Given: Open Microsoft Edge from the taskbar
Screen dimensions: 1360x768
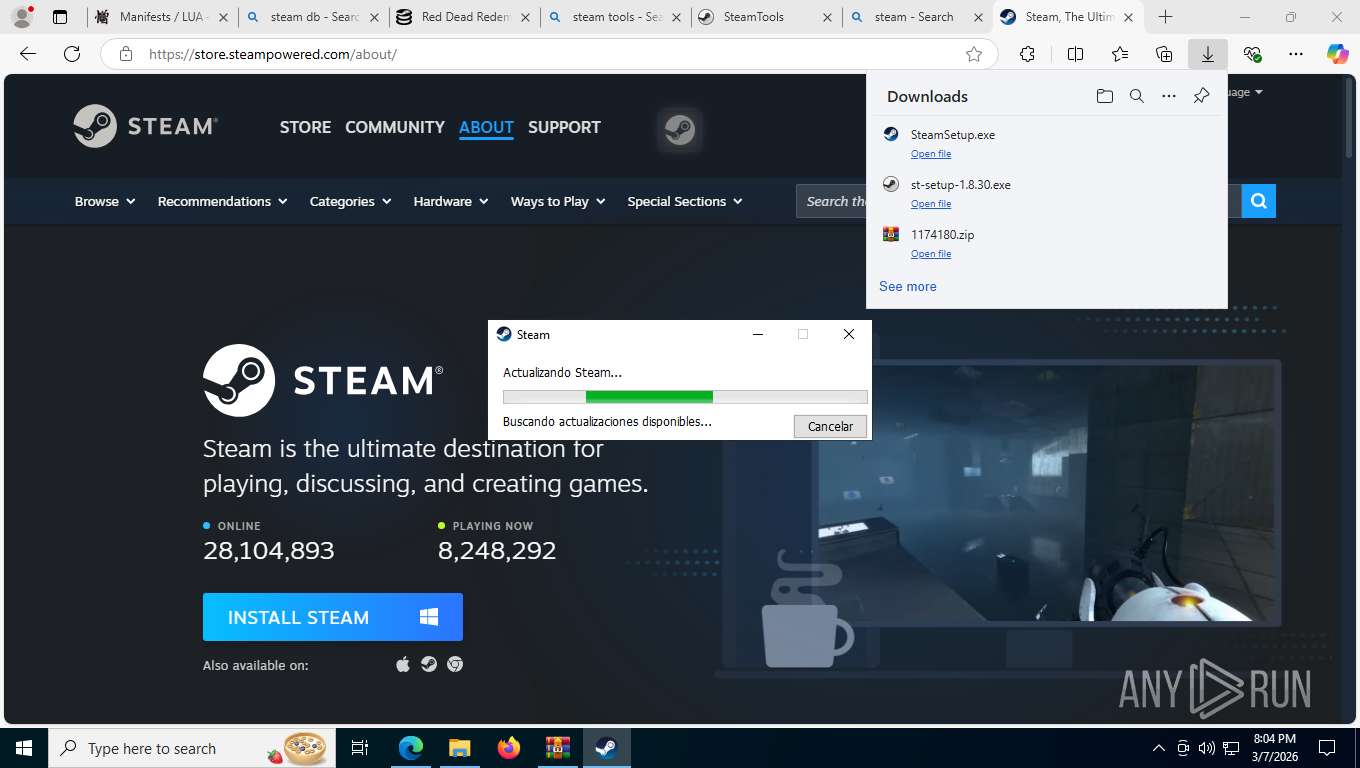Looking at the screenshot, I should (411, 748).
